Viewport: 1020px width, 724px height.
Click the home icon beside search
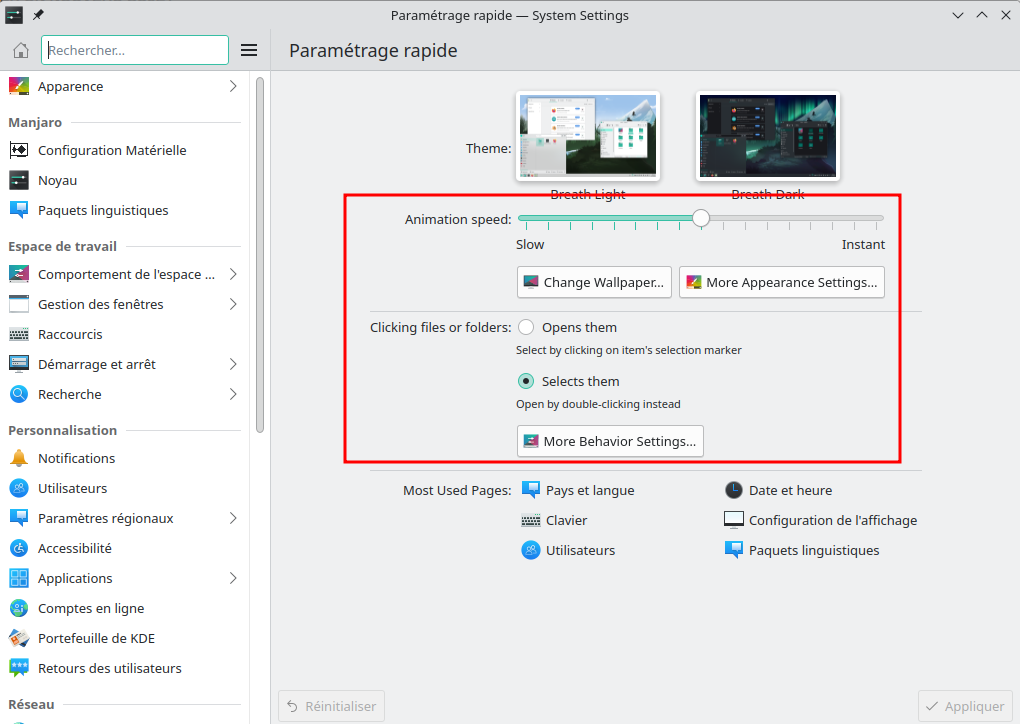click(21, 50)
